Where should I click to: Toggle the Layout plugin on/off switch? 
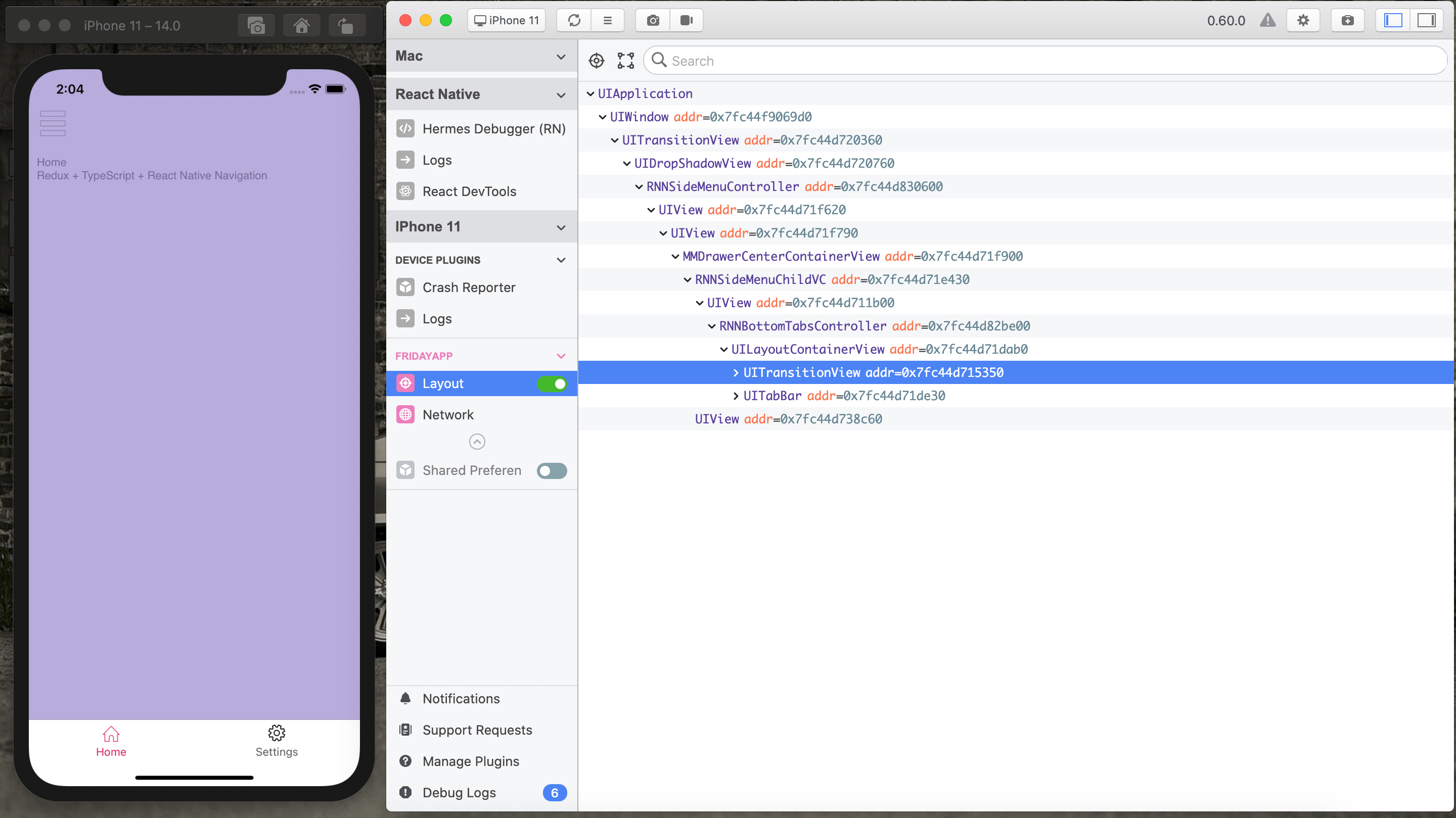pyautogui.click(x=553, y=383)
